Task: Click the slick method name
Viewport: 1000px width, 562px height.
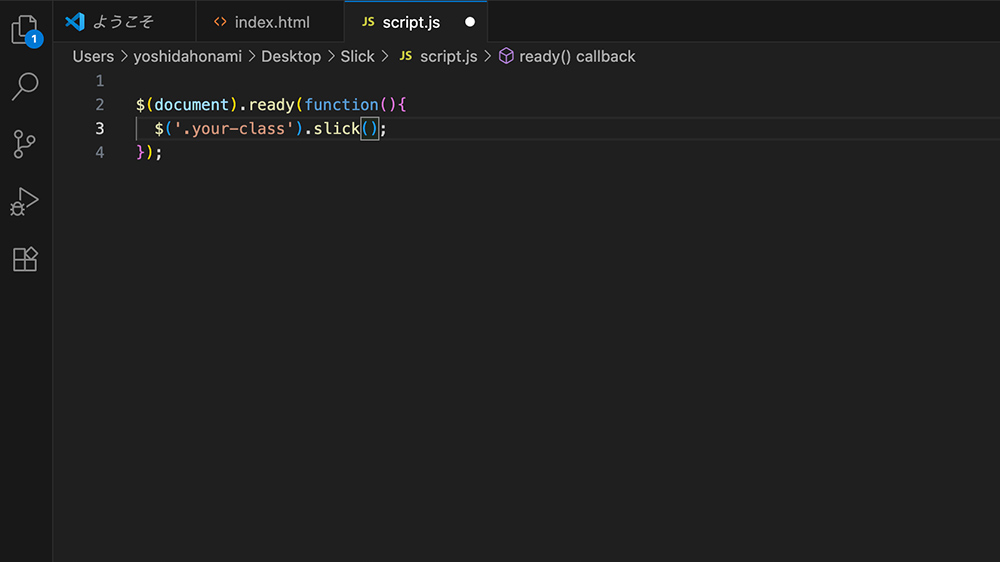Action: tap(337, 129)
